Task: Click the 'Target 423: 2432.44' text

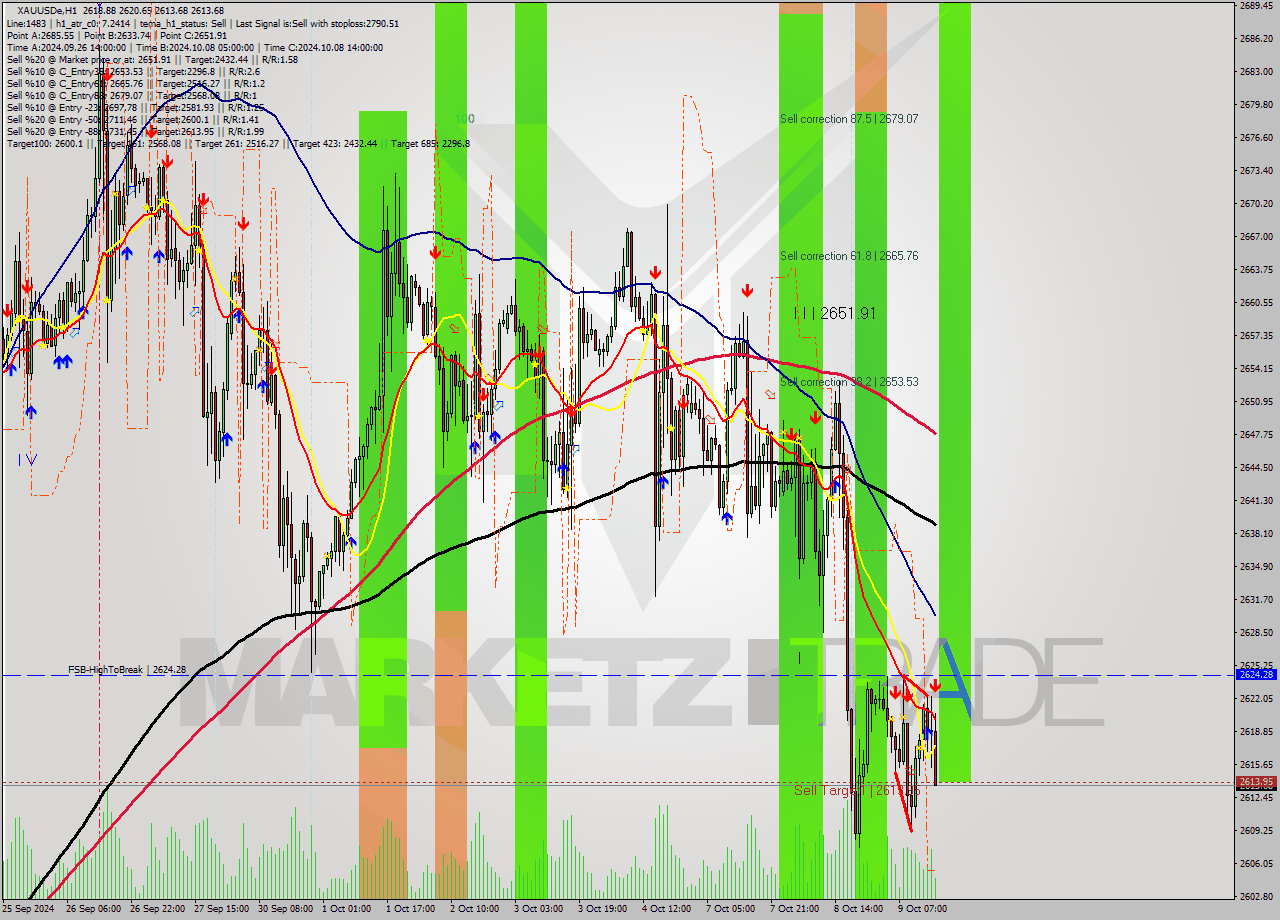Action: (333, 143)
